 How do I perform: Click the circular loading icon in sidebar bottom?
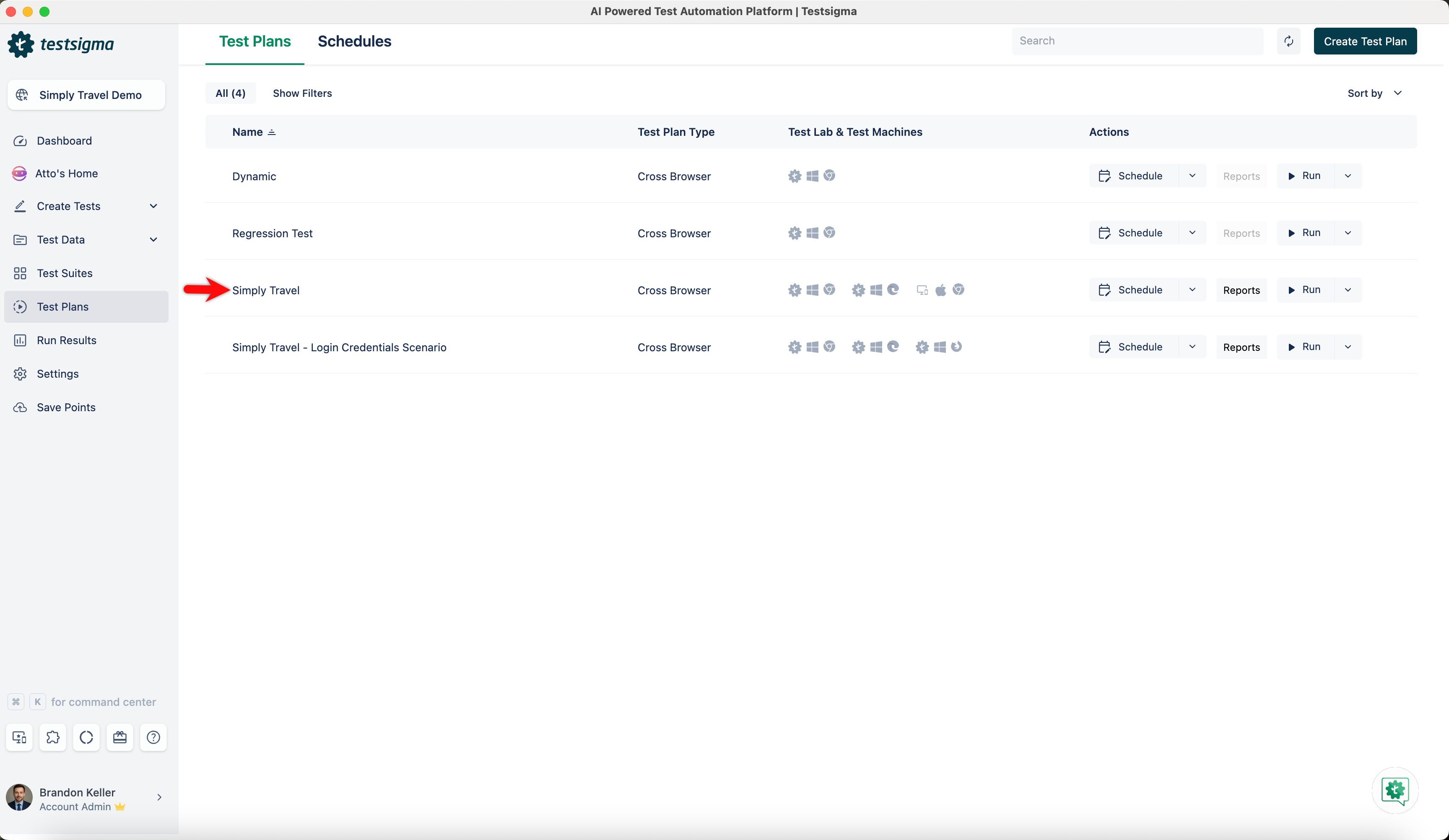(x=86, y=737)
